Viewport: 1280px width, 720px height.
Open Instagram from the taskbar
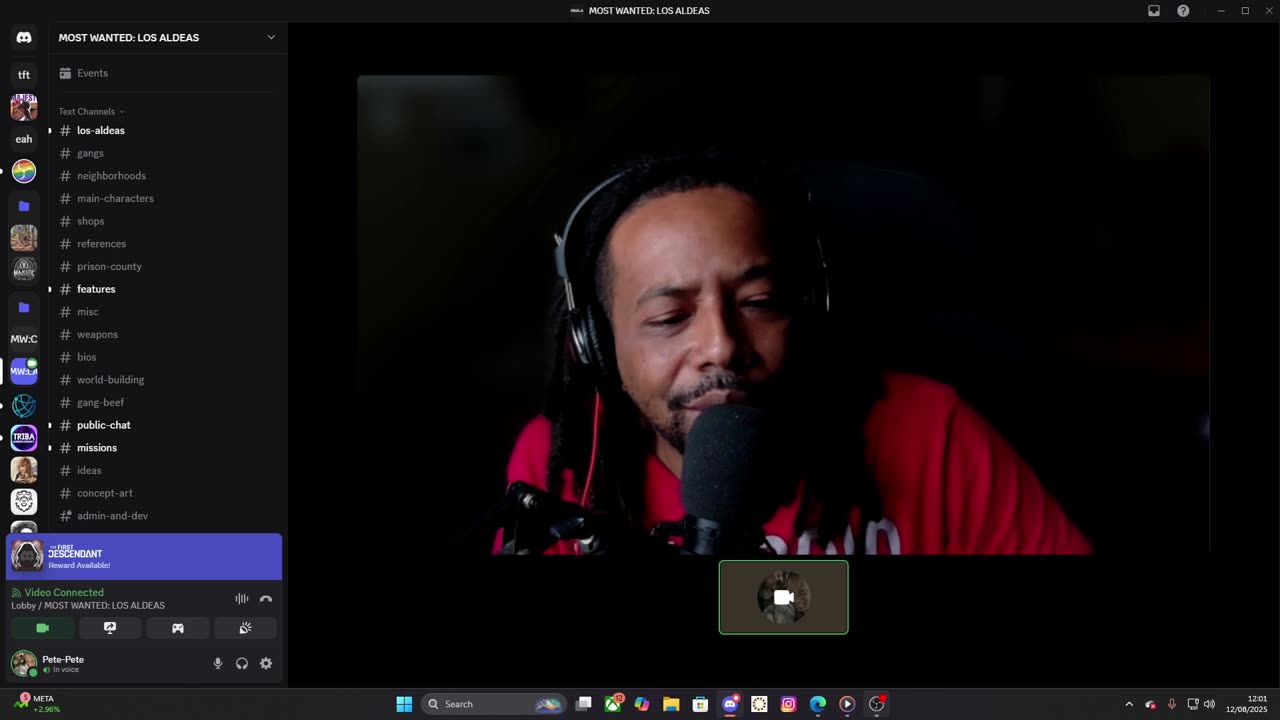point(788,704)
